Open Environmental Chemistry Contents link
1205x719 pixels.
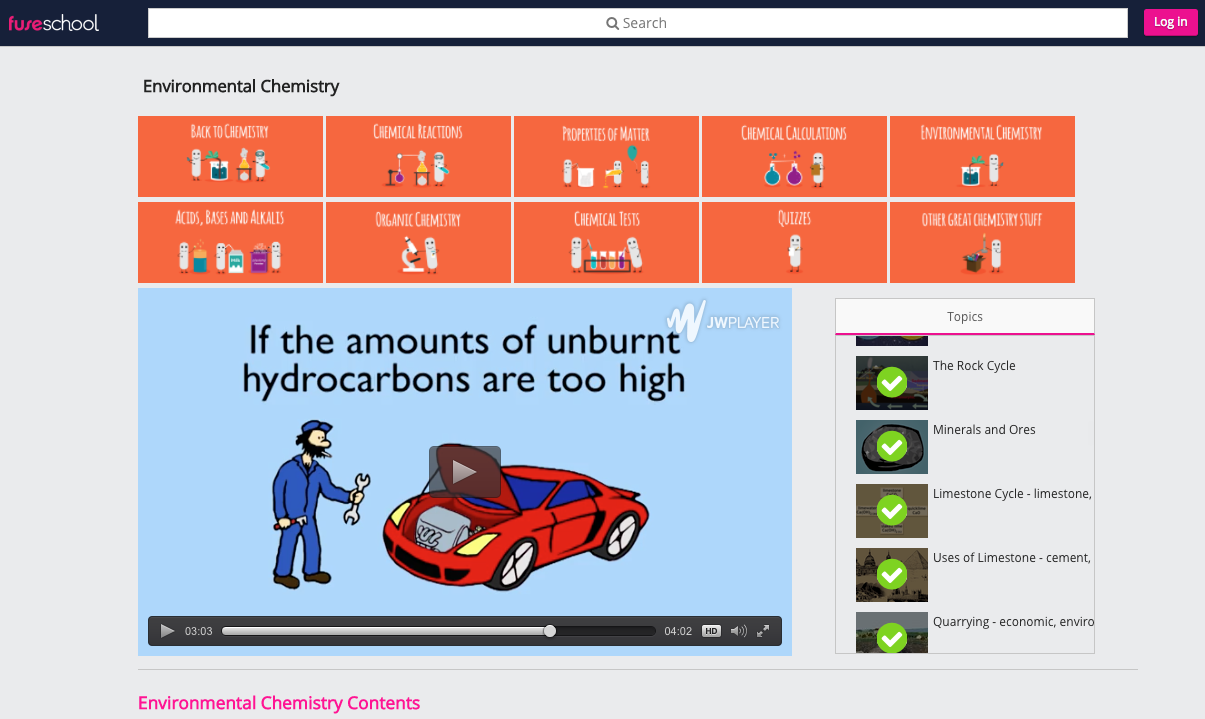(279, 703)
